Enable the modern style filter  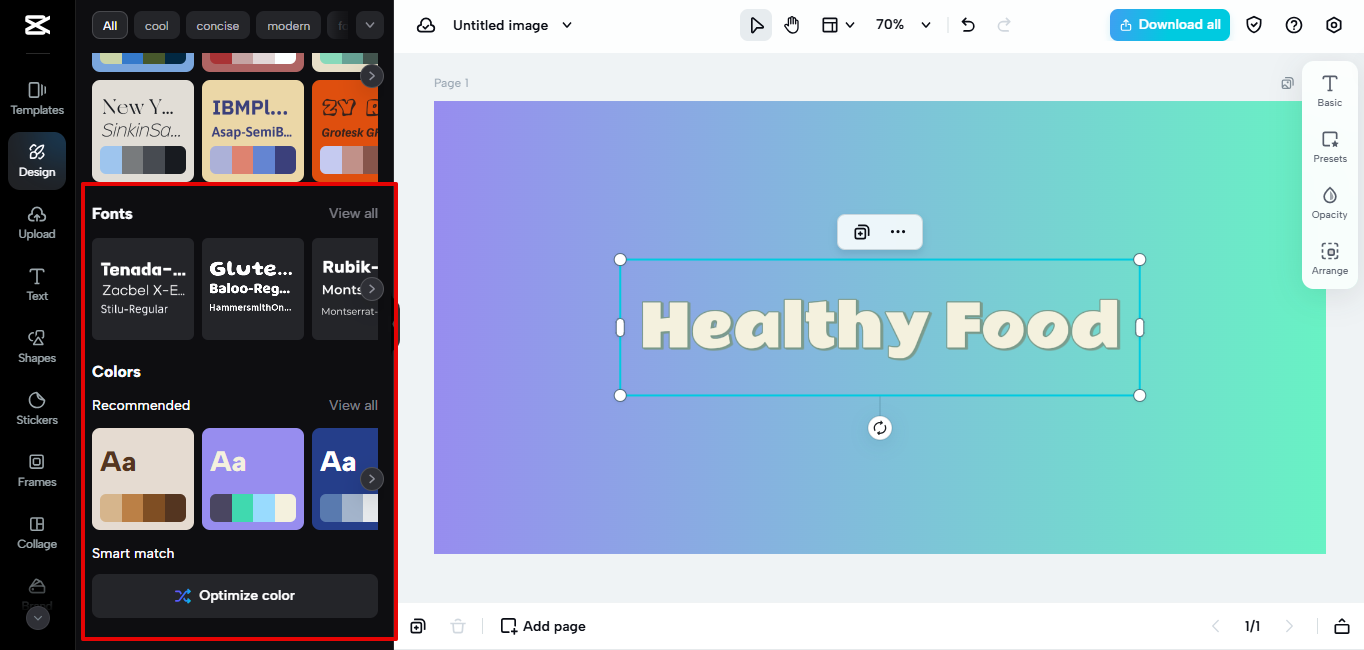(288, 25)
